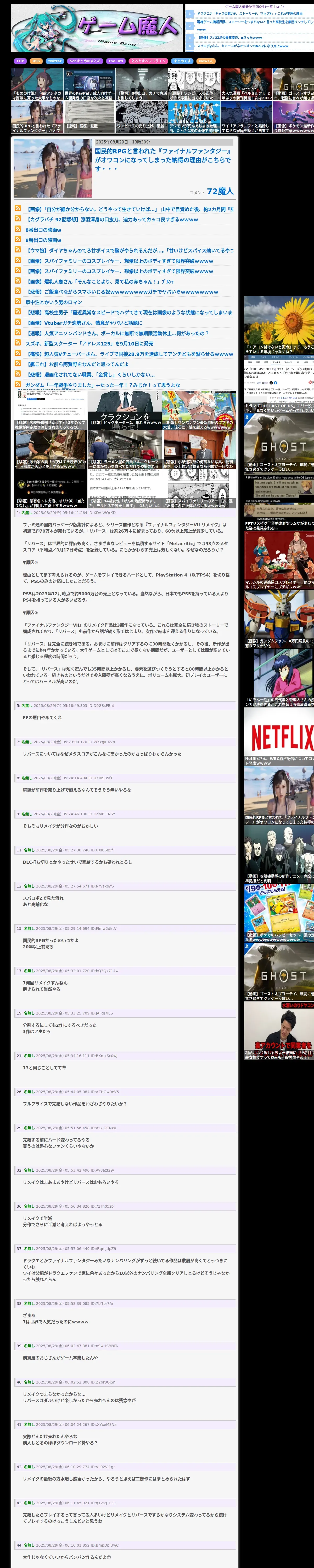
Task: Go to TOP nav pill
Action: (x=20, y=61)
